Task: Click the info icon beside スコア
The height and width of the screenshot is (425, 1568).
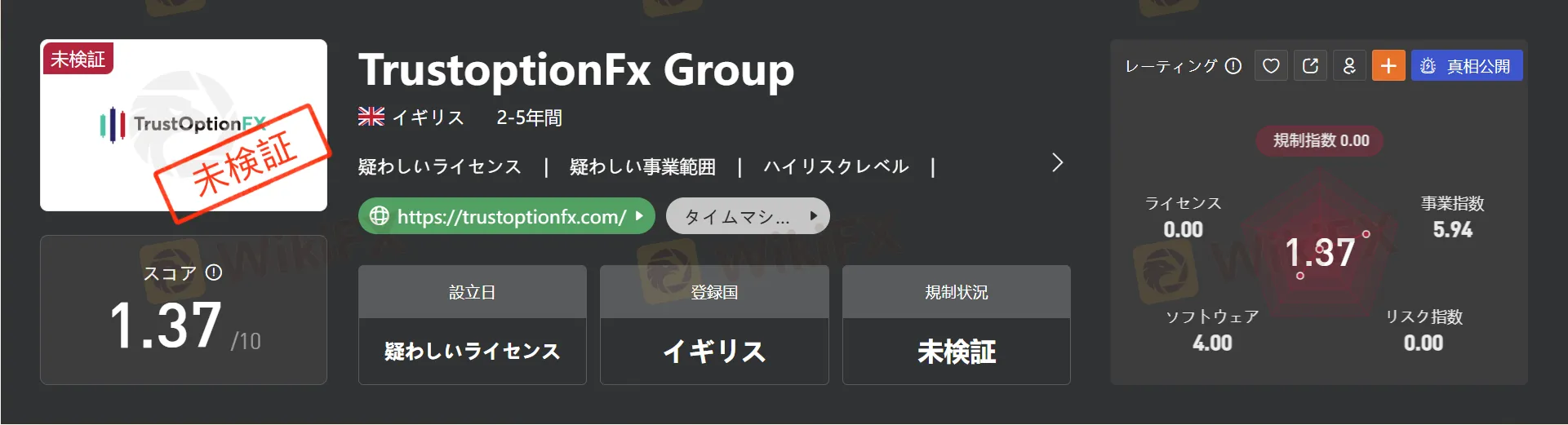Action: pos(214,272)
